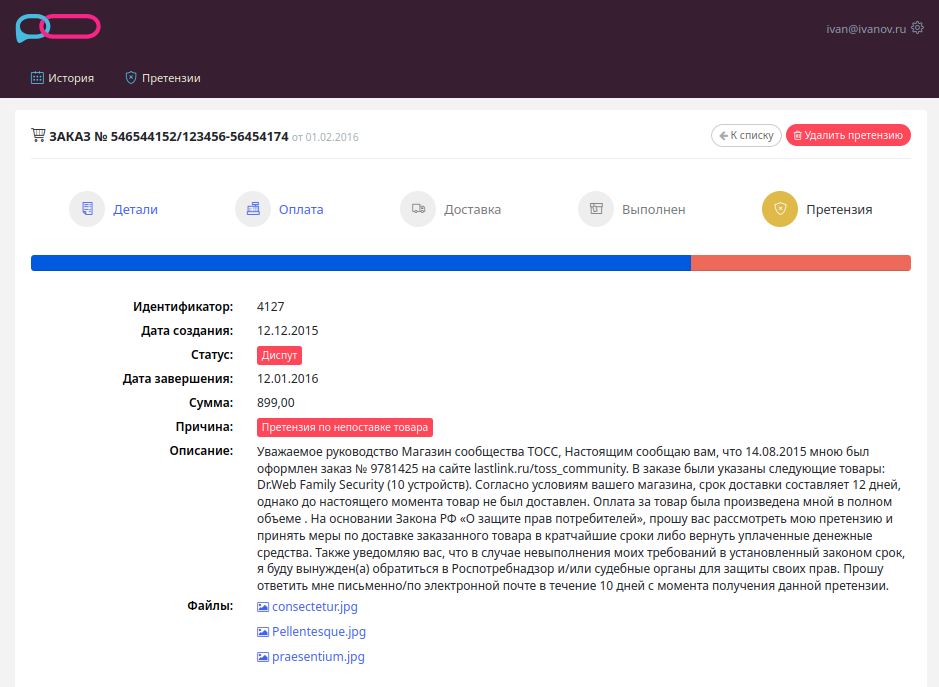Open the consectetur.jpg file link
The width and height of the screenshot is (939, 687).
307,607
